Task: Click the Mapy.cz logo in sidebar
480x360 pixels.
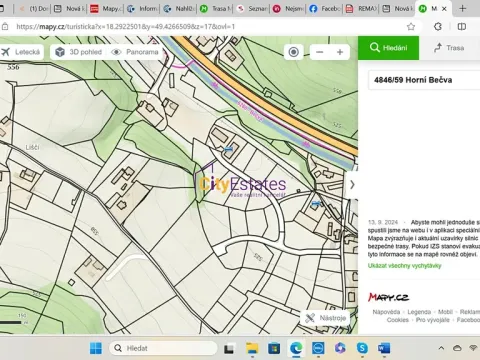Action: coord(388,297)
